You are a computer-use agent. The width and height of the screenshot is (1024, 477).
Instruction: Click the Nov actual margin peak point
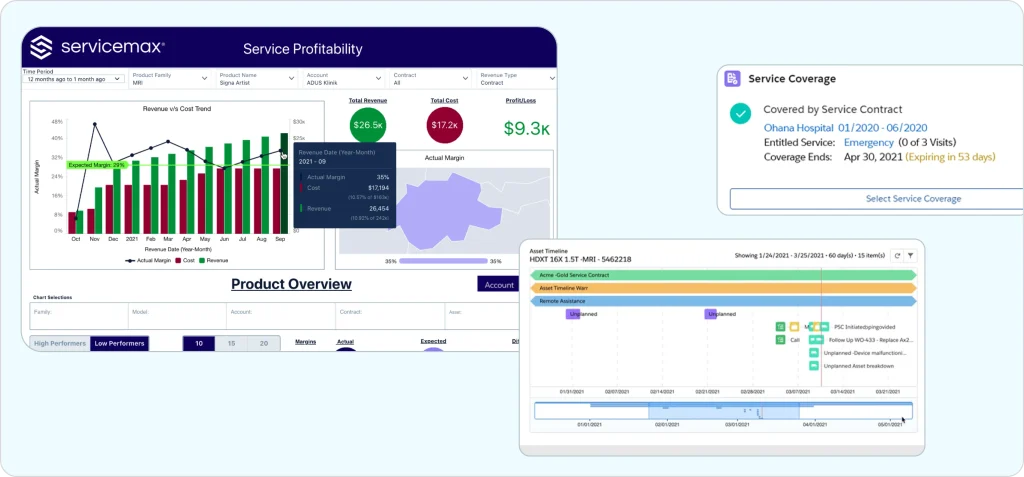95,123
